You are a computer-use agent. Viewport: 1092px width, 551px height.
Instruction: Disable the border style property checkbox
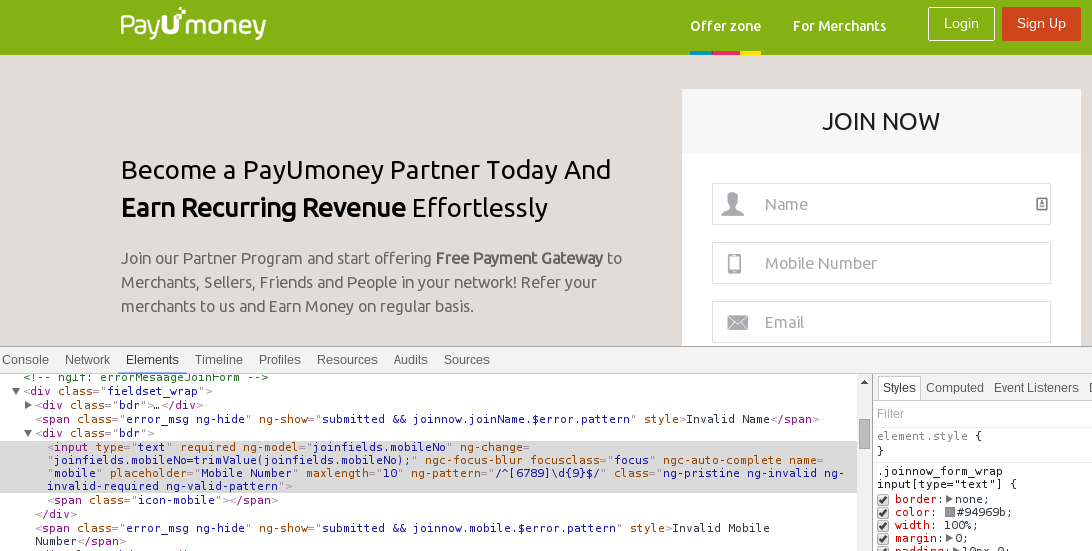click(882, 499)
